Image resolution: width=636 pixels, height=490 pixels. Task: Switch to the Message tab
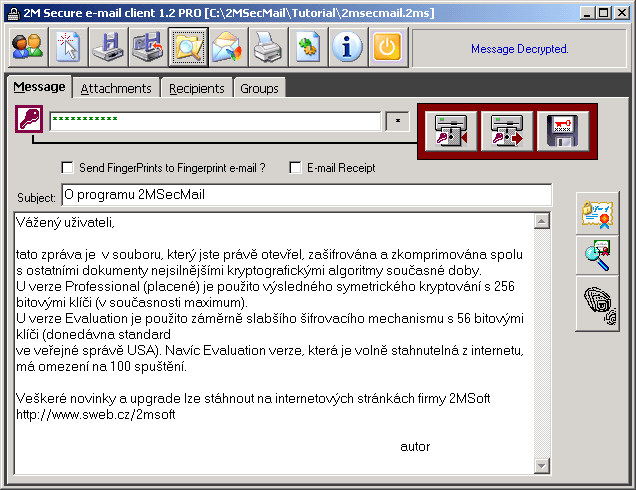click(x=39, y=87)
